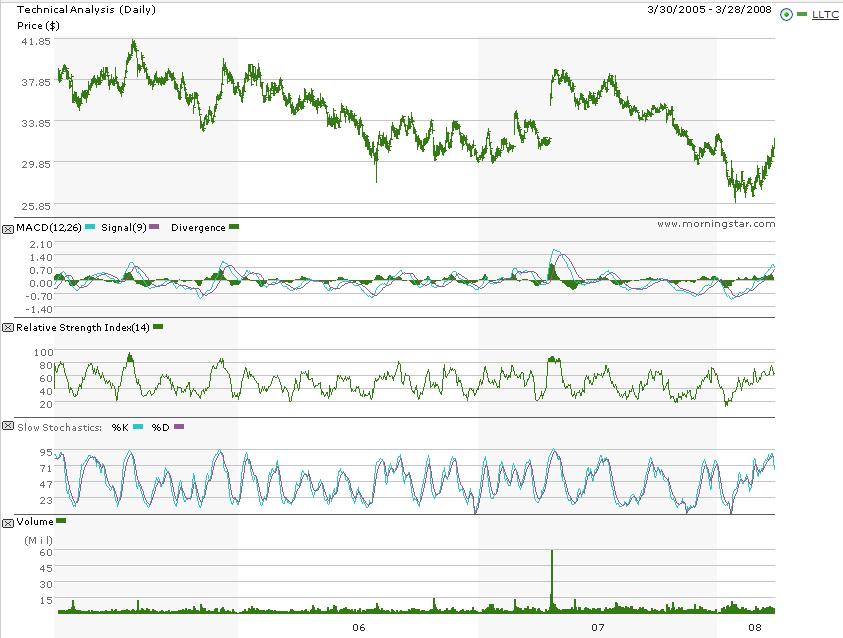Click the Technical Analysis (Daily) title
Screen dimensions: 843x638
[x=87, y=10]
